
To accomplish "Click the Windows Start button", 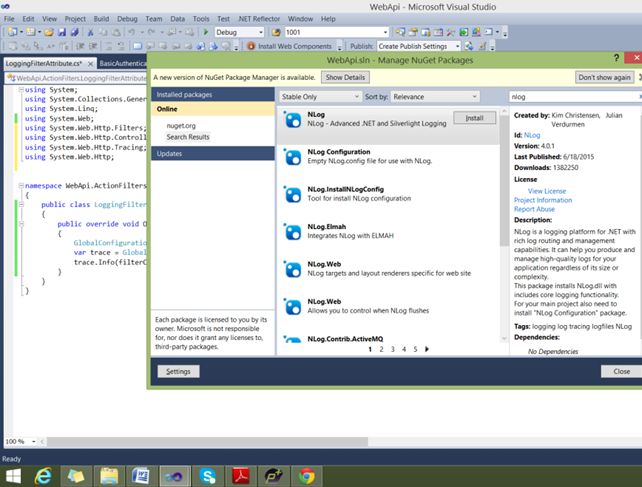I will tap(13, 476).
